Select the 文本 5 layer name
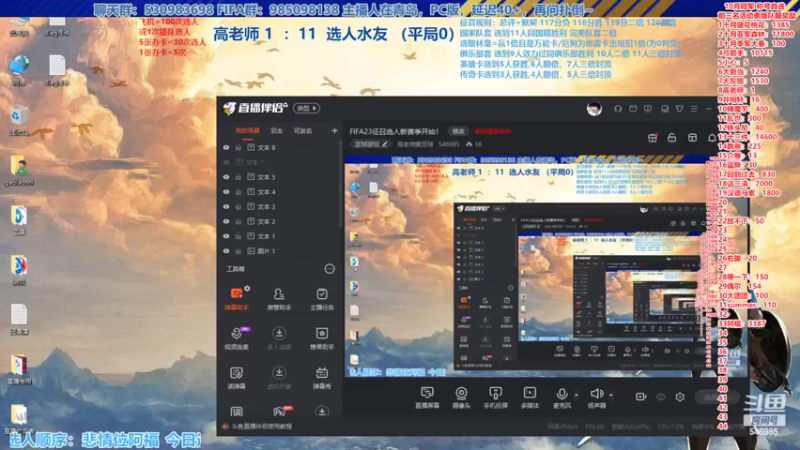The height and width of the screenshot is (450, 800). click(266, 177)
